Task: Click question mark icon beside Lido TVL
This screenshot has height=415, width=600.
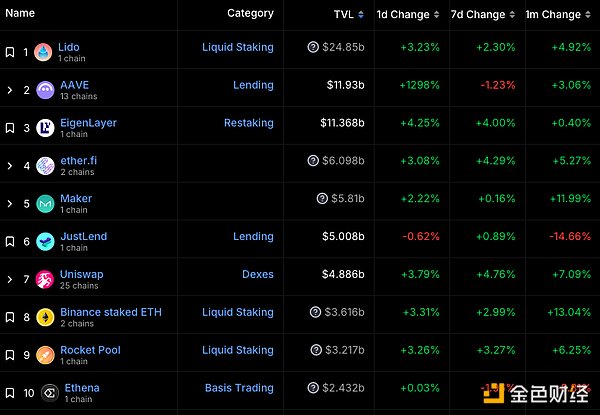Action: pyautogui.click(x=313, y=47)
